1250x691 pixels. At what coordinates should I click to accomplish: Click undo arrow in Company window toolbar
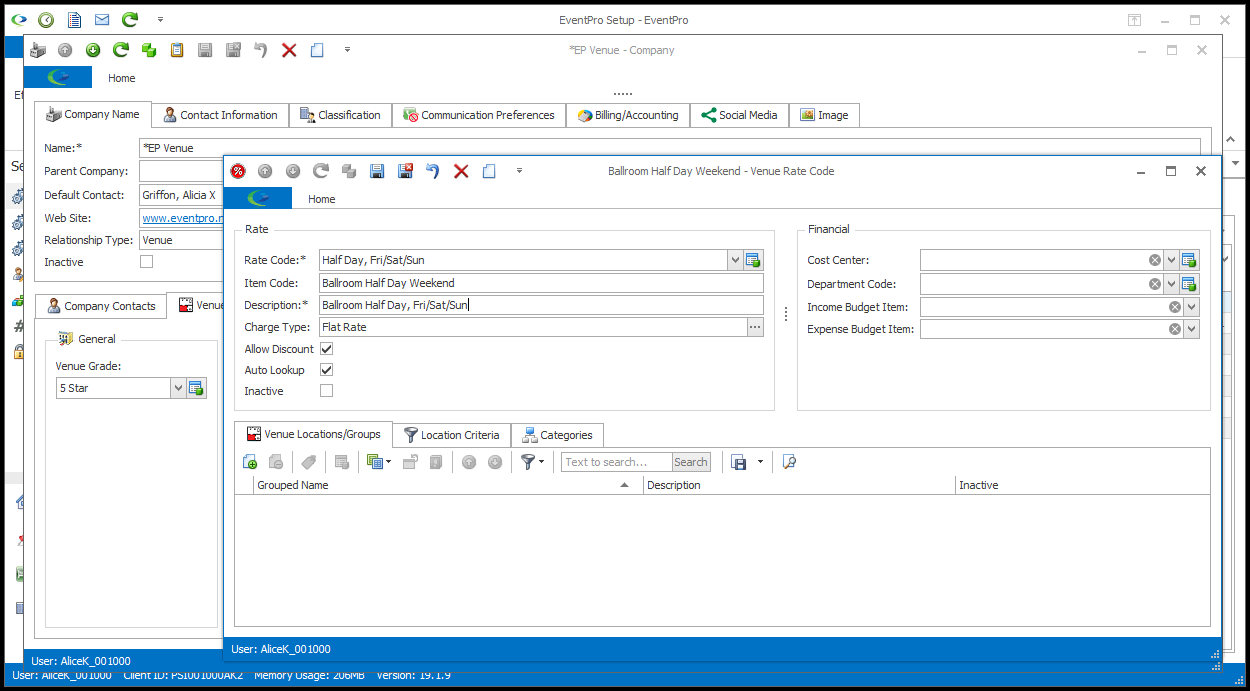[261, 50]
